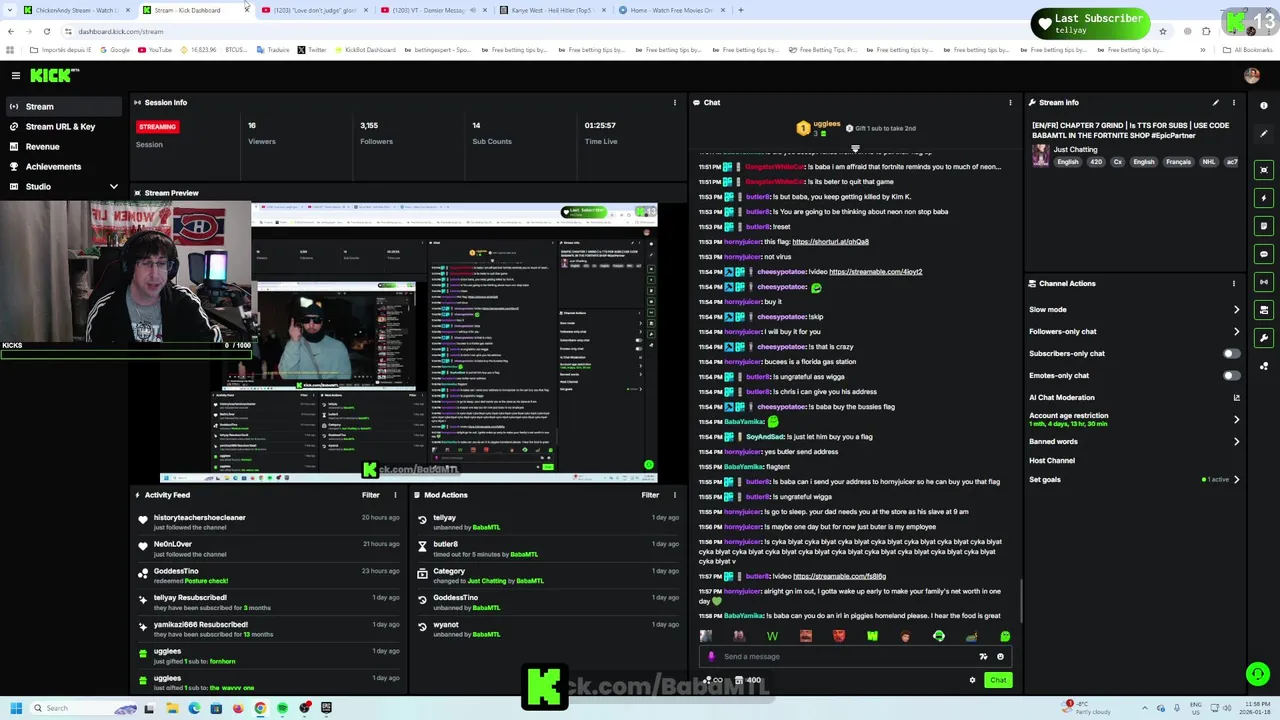Reload the page with browser refresh icon
Screen dimensions: 1280x720
[47, 31]
